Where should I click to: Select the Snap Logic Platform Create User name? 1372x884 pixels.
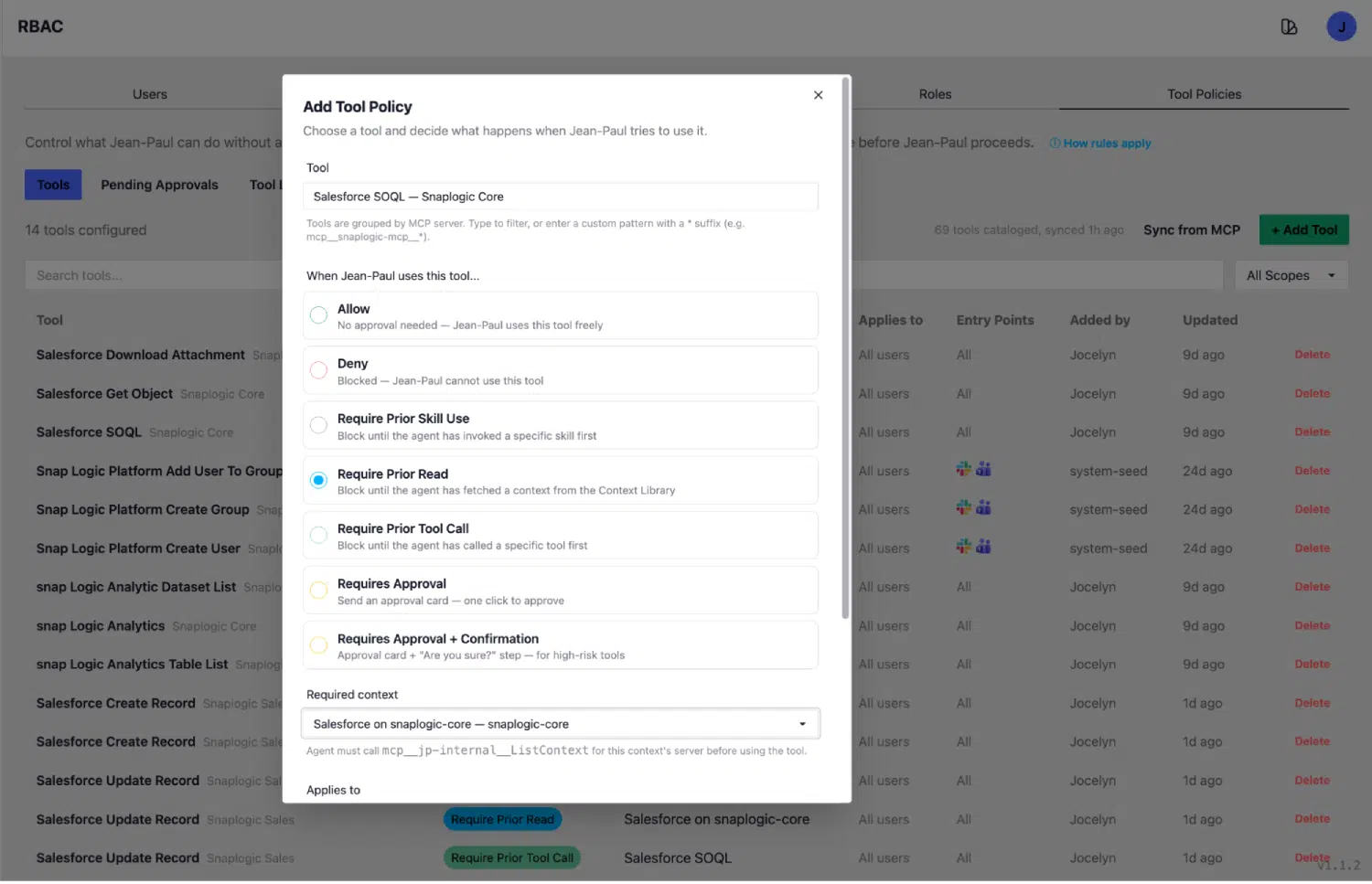tap(138, 549)
